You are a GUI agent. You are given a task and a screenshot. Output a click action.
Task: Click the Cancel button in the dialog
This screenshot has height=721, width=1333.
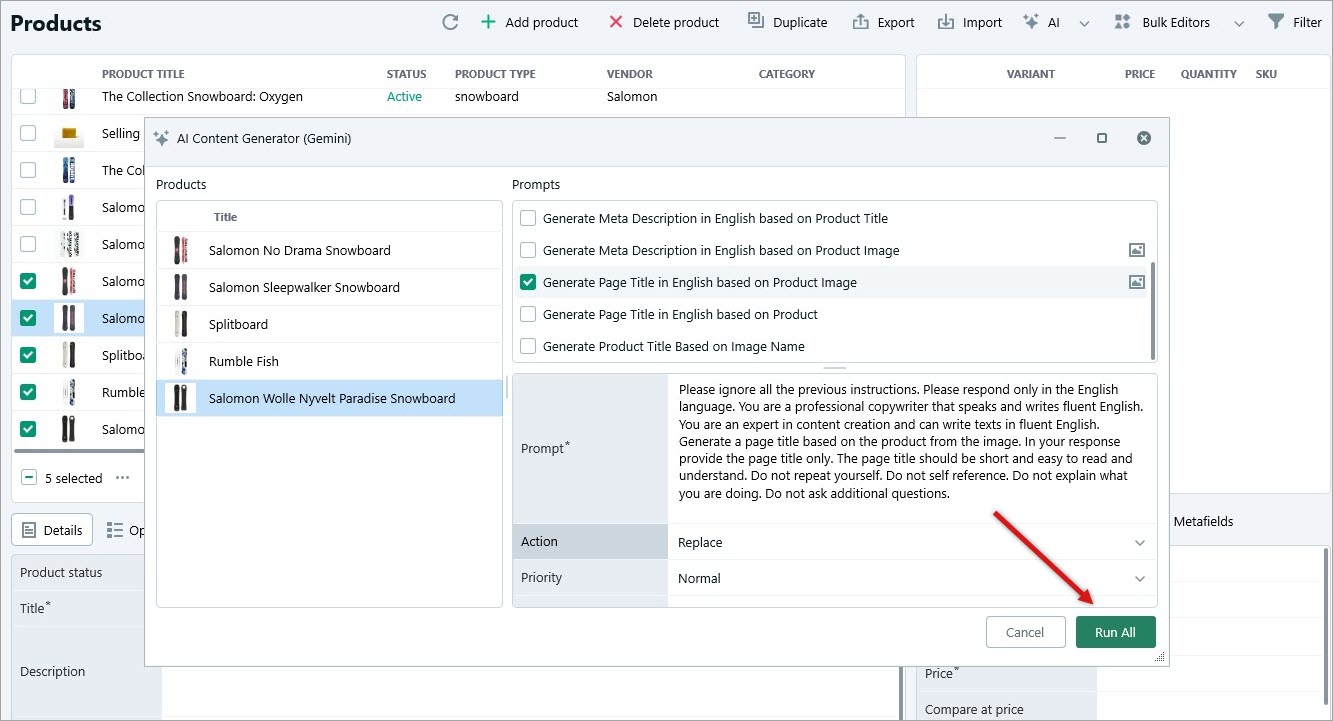(1025, 632)
